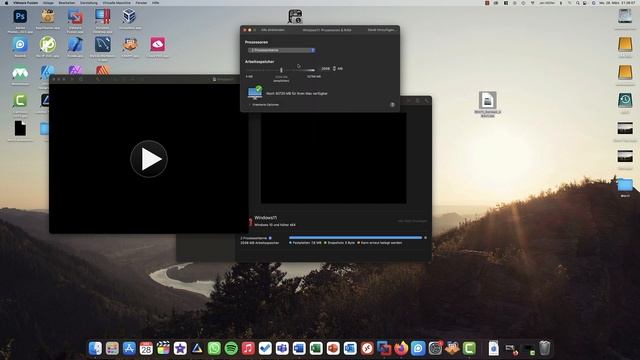Open iMovie in the dock

coord(180,348)
